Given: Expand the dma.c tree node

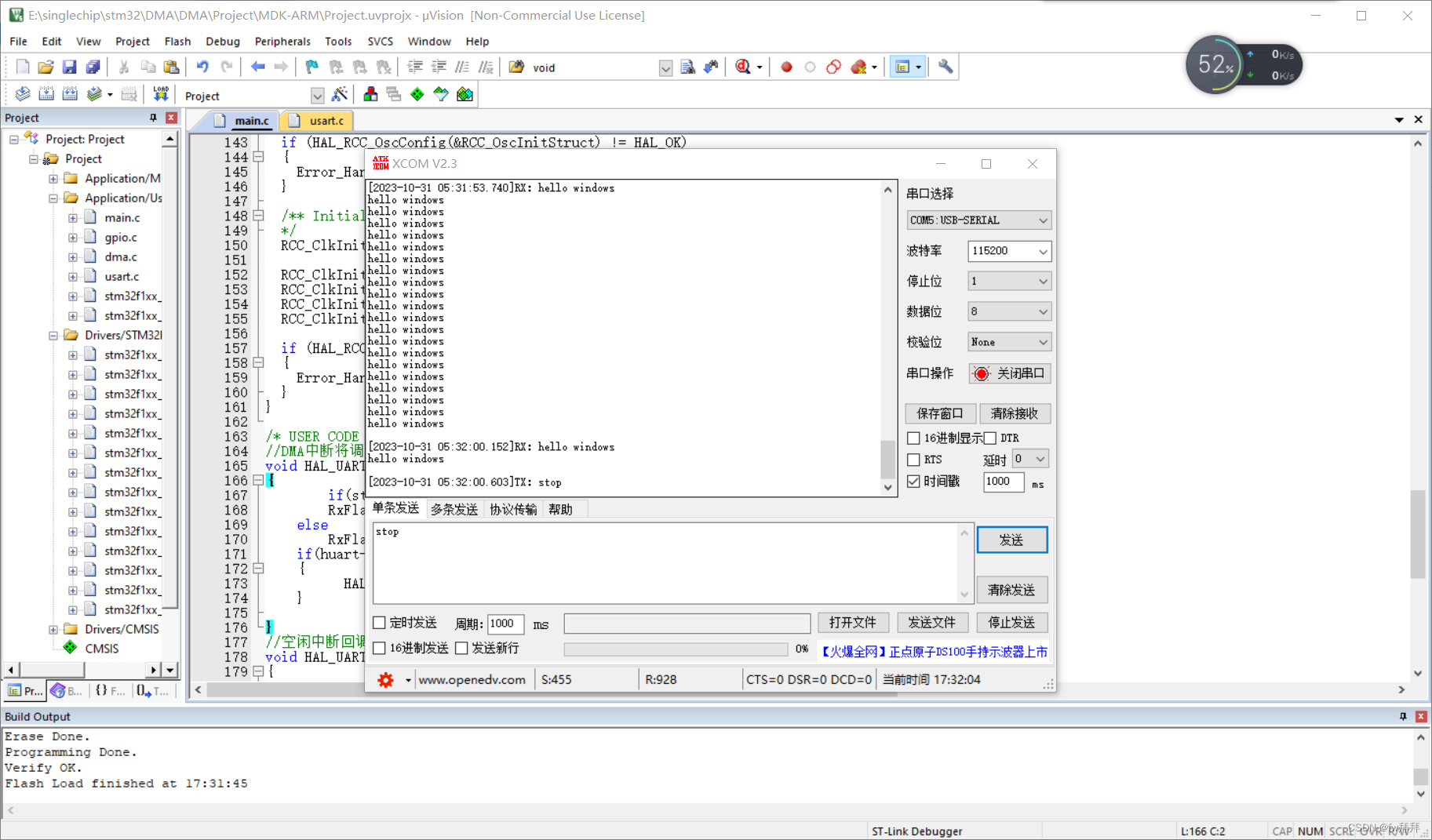Looking at the screenshot, I should point(73,256).
